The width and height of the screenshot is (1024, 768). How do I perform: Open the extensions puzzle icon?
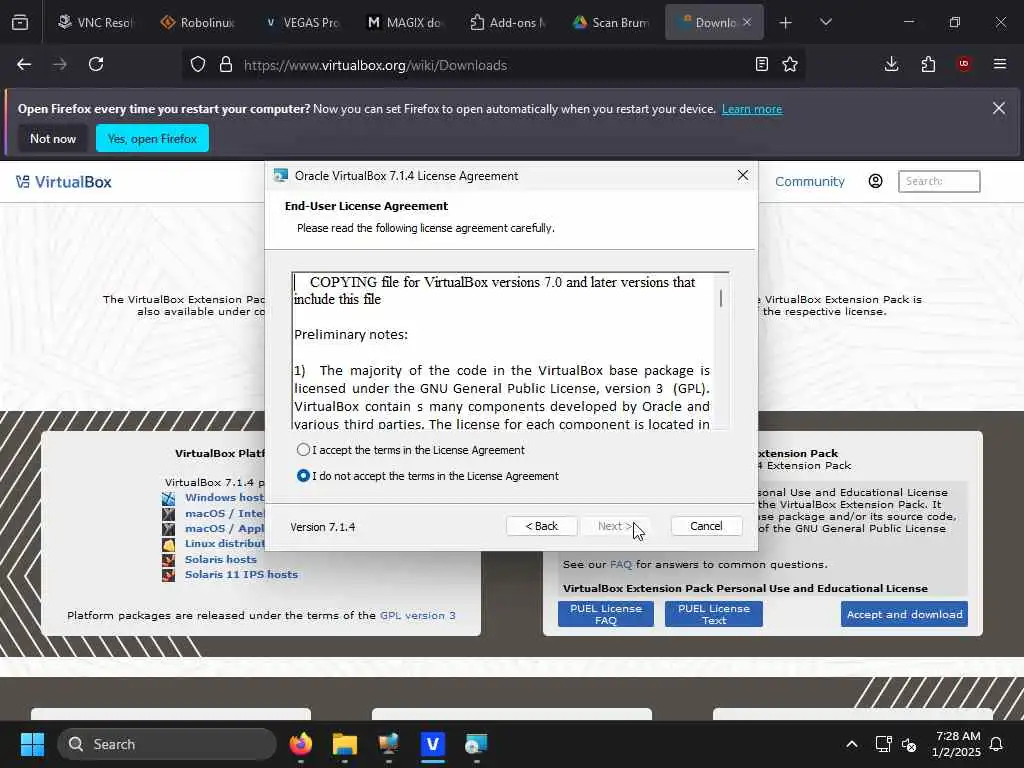(928, 64)
